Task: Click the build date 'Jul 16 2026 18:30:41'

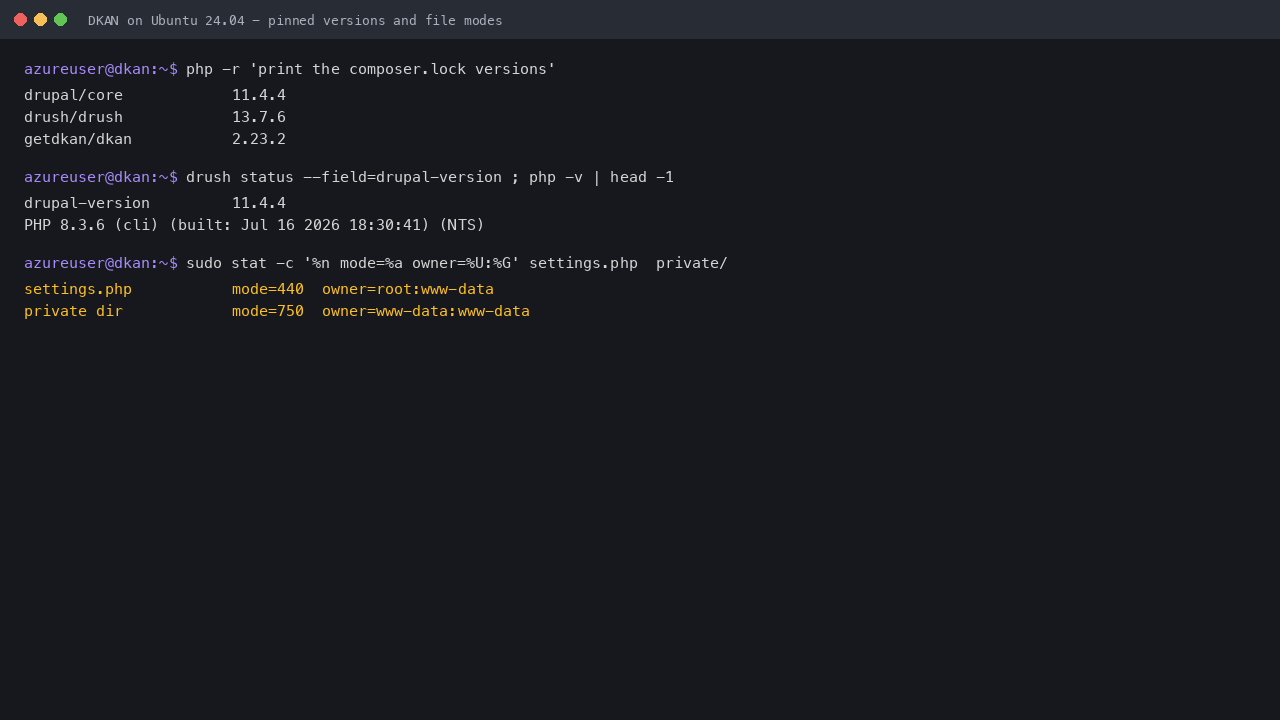Action: 331,225
